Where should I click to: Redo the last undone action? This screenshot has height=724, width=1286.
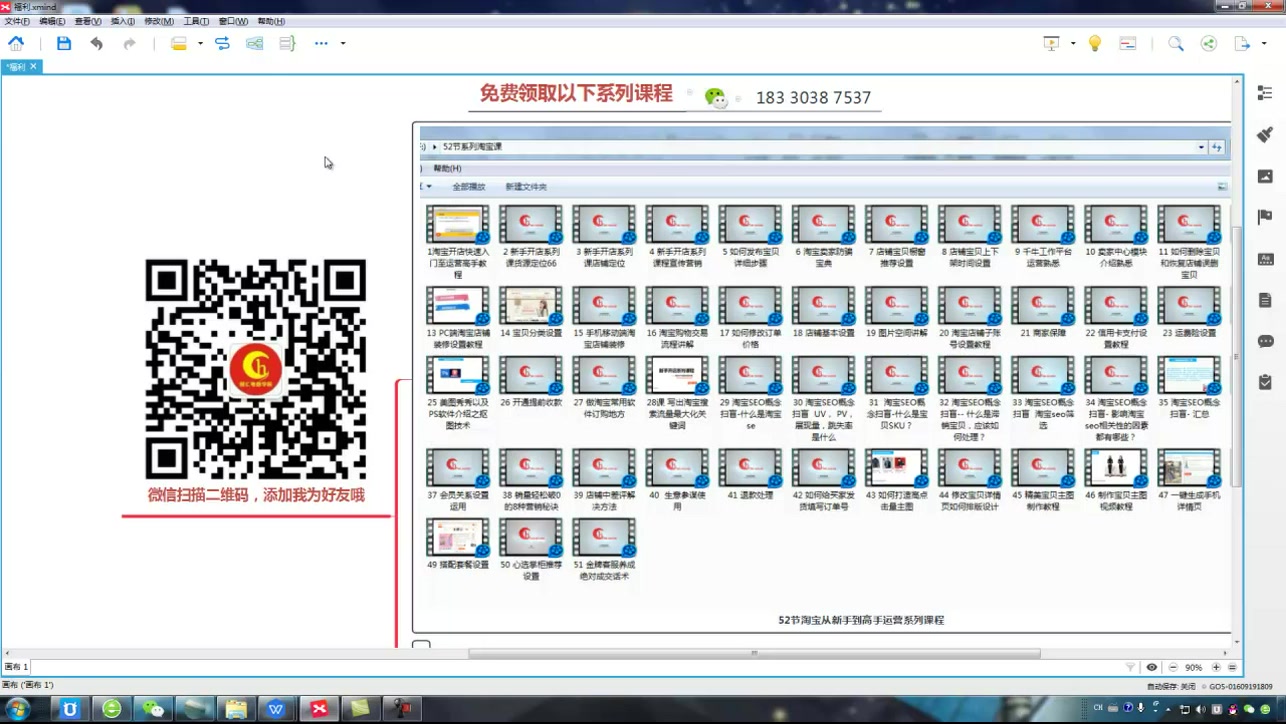point(129,43)
